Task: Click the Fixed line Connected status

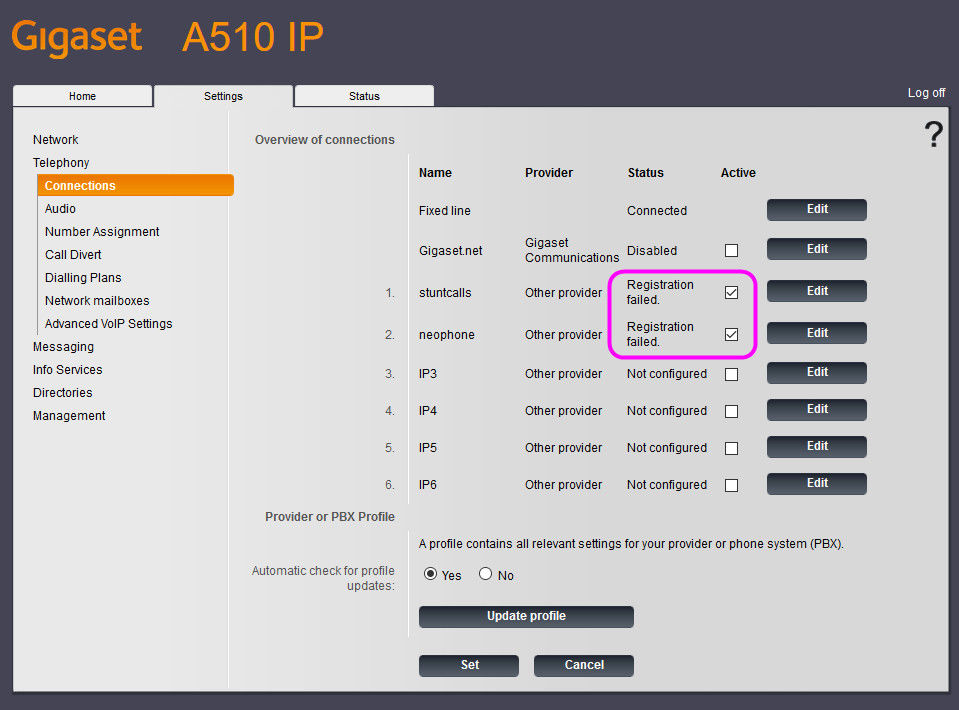Action: coord(657,210)
